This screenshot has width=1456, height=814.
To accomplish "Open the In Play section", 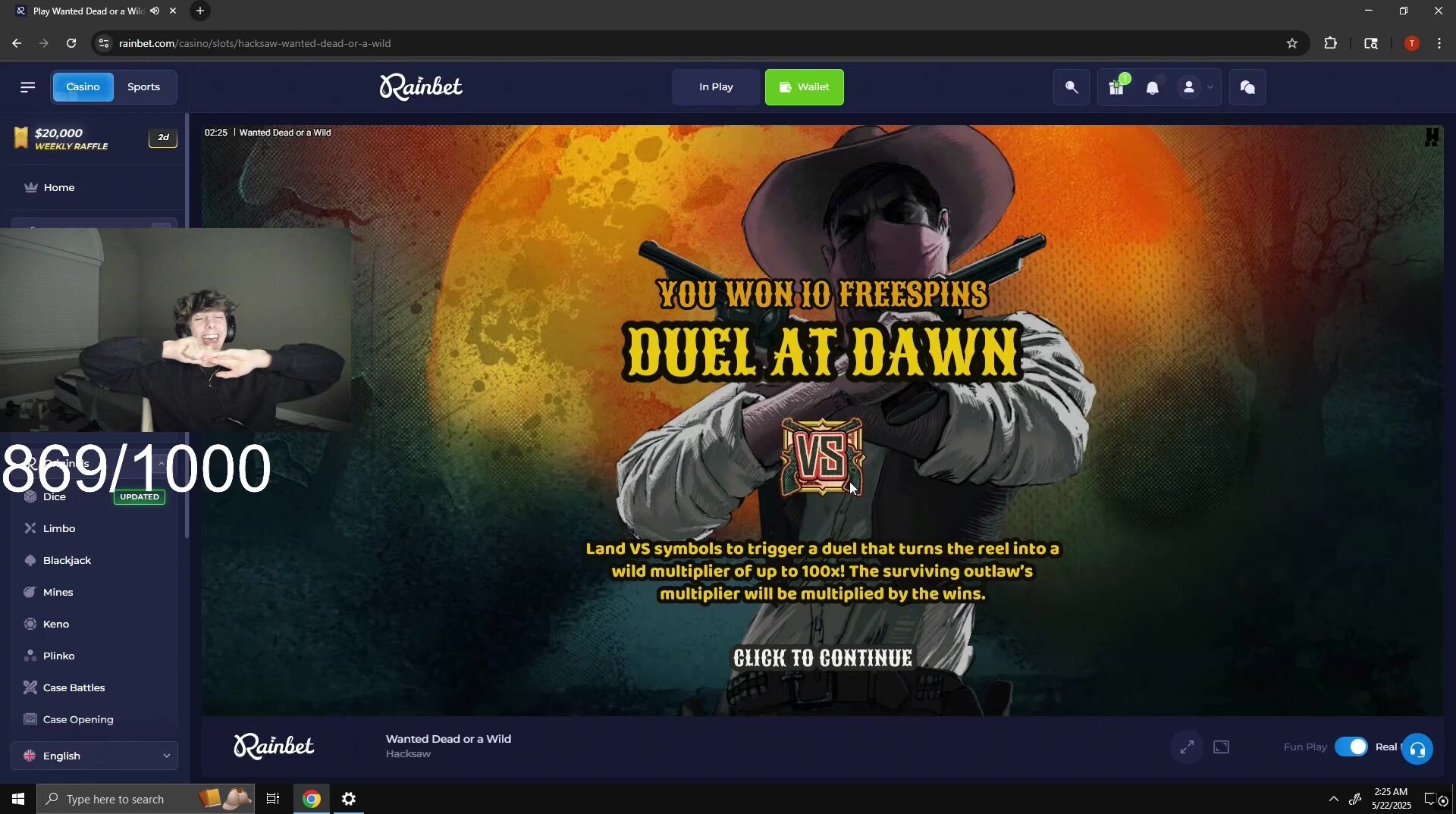I will coord(716,87).
